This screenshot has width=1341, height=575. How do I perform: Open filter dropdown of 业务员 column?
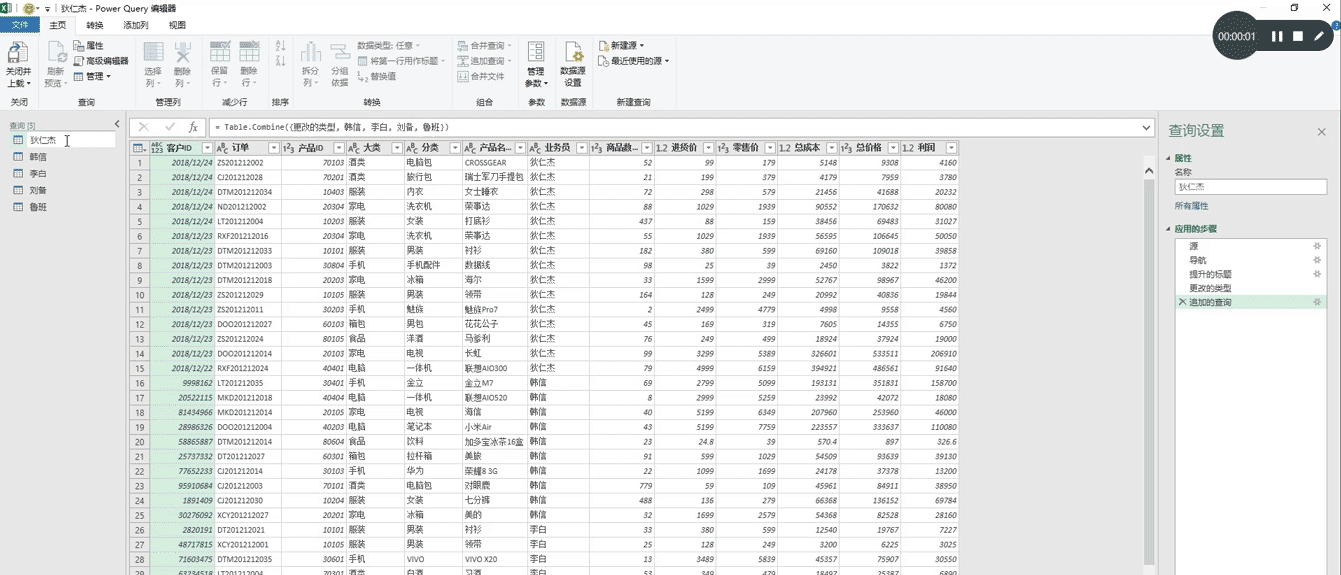coord(580,148)
